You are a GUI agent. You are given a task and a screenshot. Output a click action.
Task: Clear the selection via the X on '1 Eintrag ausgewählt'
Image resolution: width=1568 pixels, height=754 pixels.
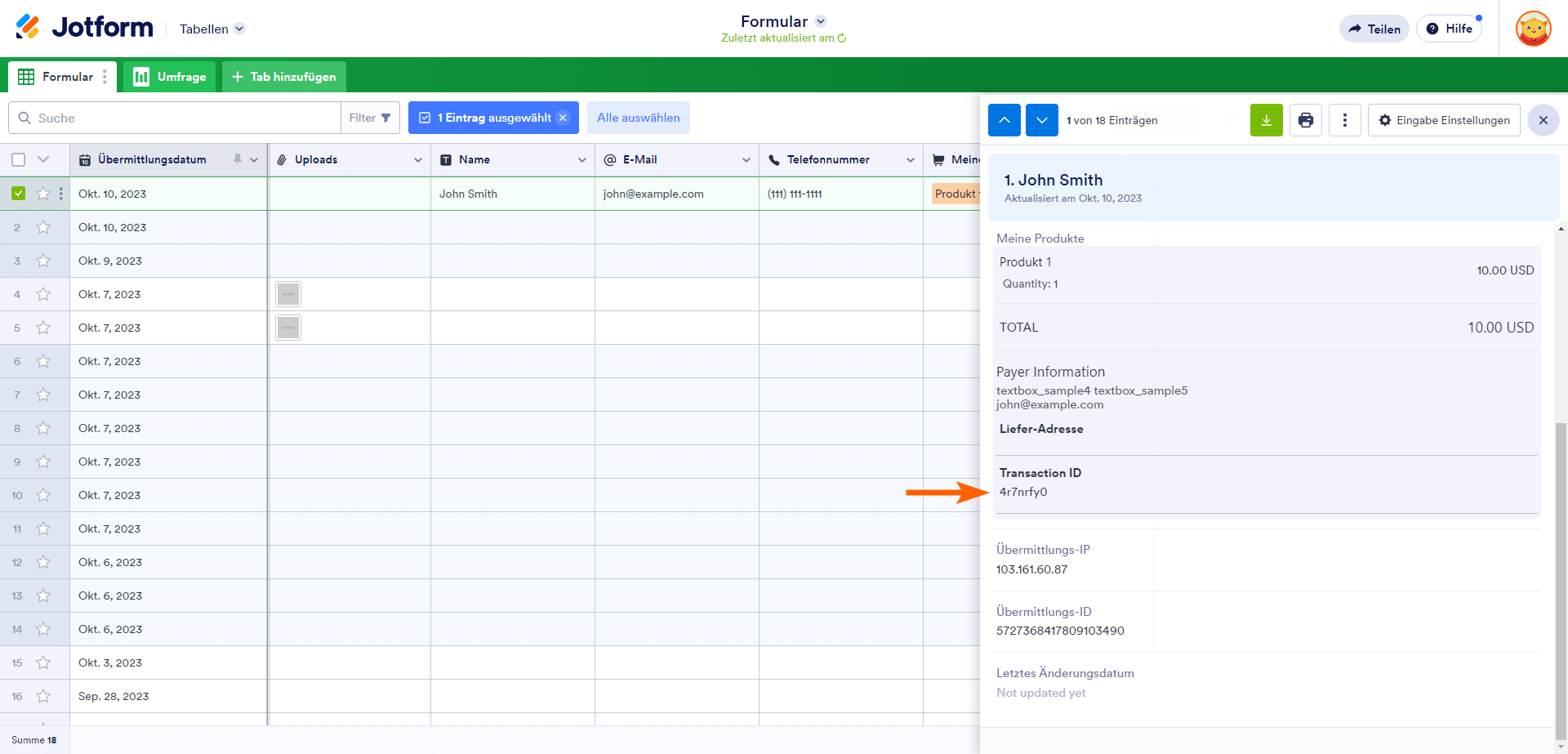(x=563, y=118)
